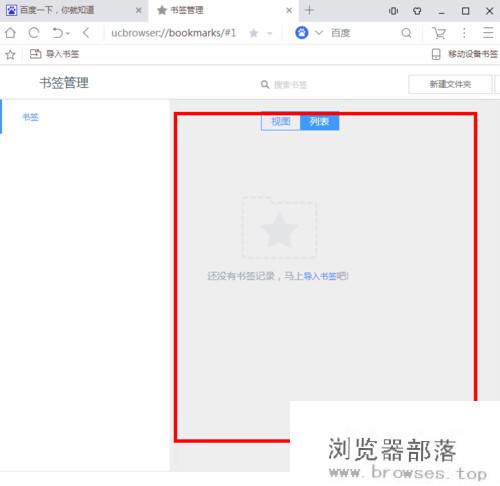Screen dimensions: 500x486
Task: Reload the page with refresh icon
Action: pos(34,33)
